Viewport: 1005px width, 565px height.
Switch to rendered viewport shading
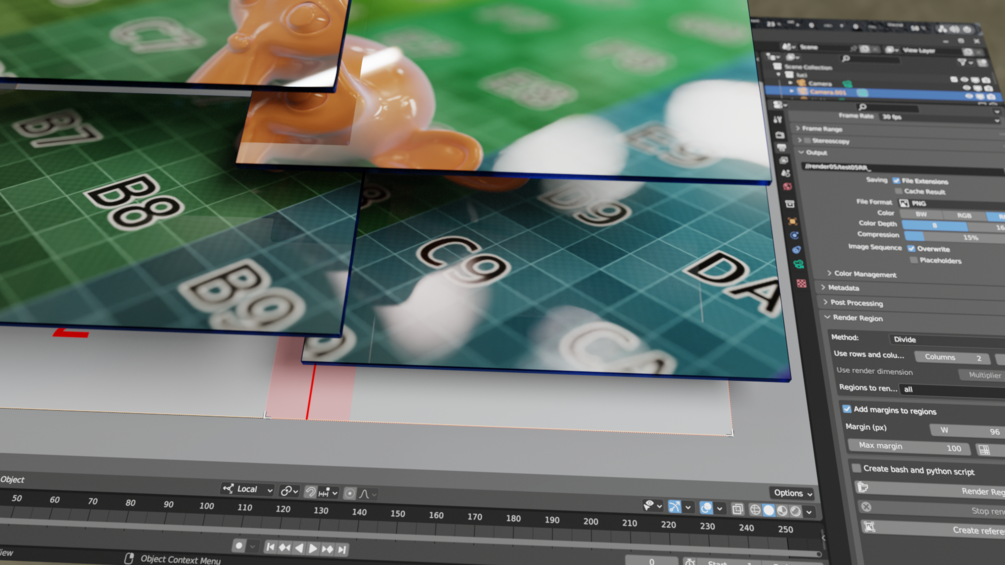795,511
